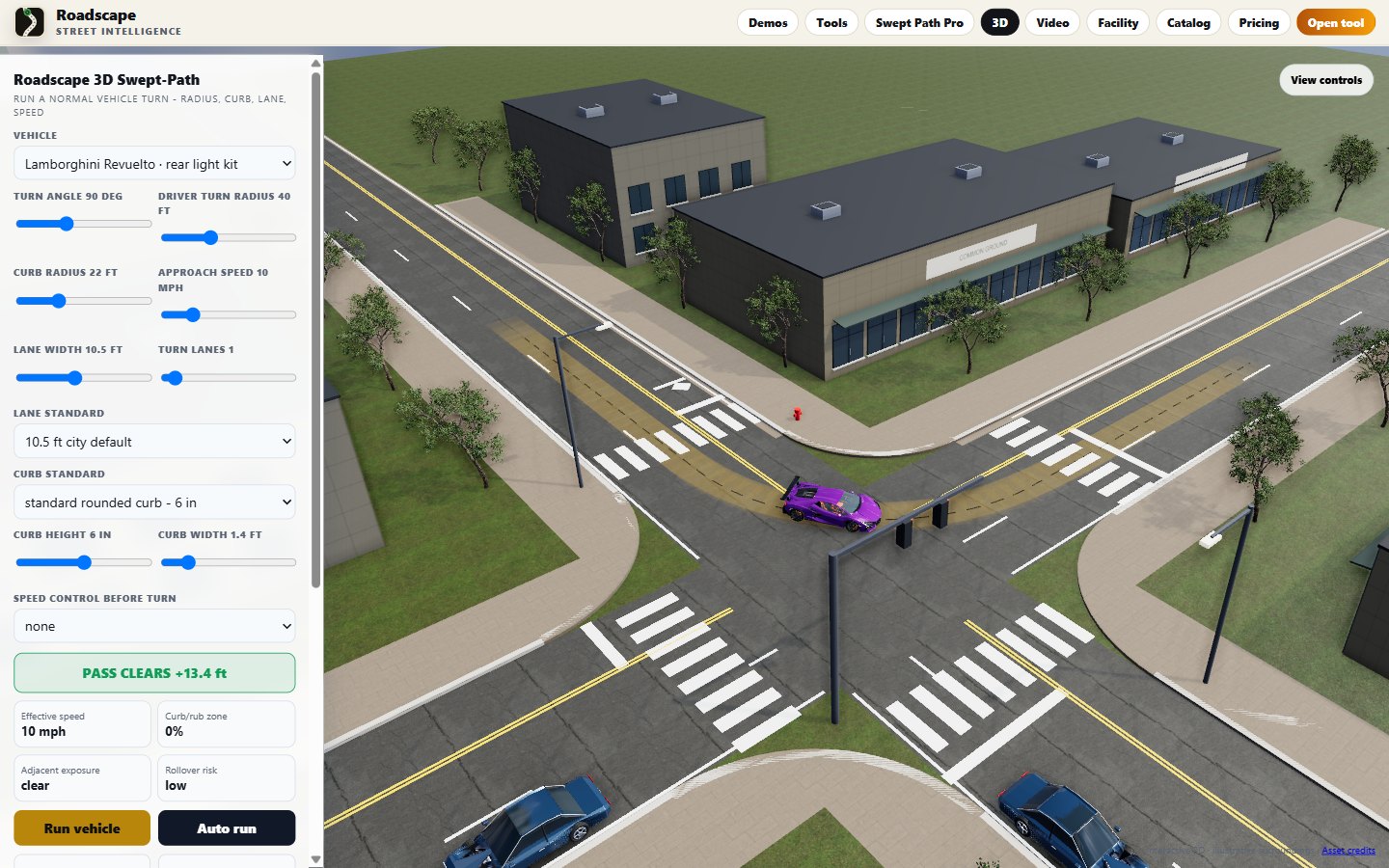1389x868 pixels.
Task: Expand Speed Control Before Turn dropdown
Action: point(154,626)
